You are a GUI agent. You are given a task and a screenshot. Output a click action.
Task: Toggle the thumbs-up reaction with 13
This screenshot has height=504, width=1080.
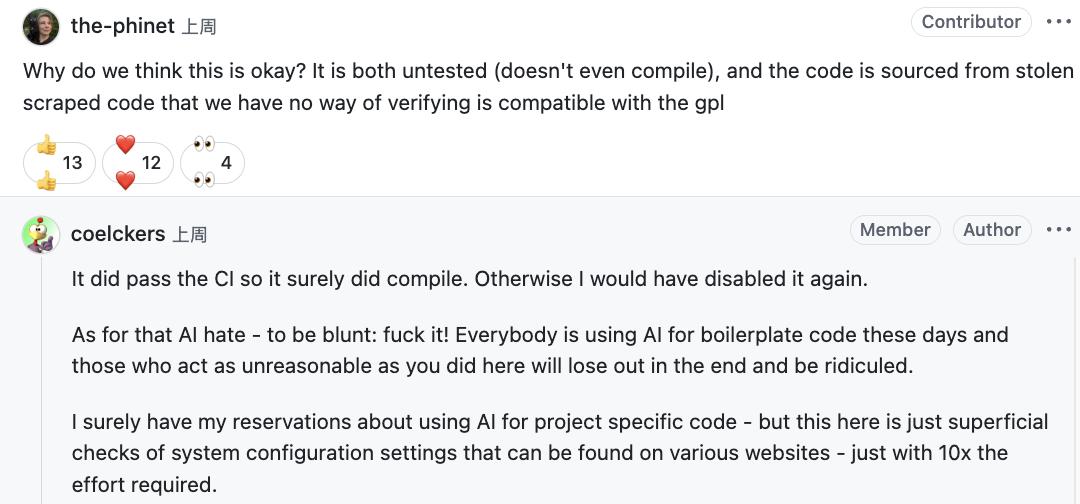59,163
